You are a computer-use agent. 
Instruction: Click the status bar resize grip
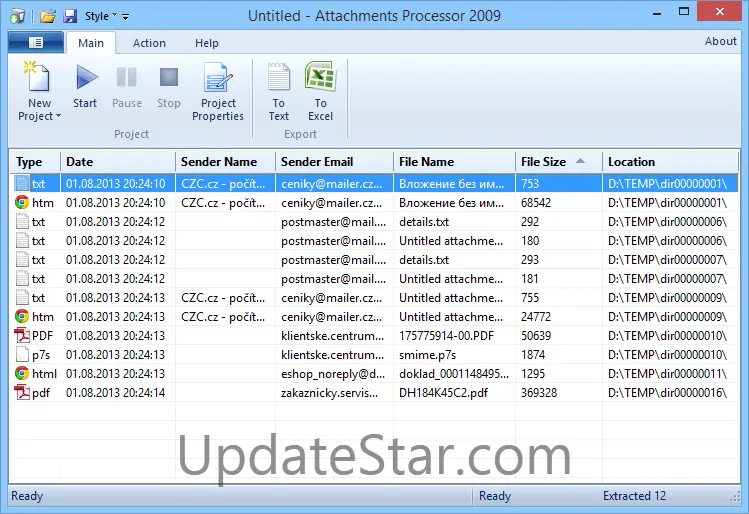[x=735, y=498]
